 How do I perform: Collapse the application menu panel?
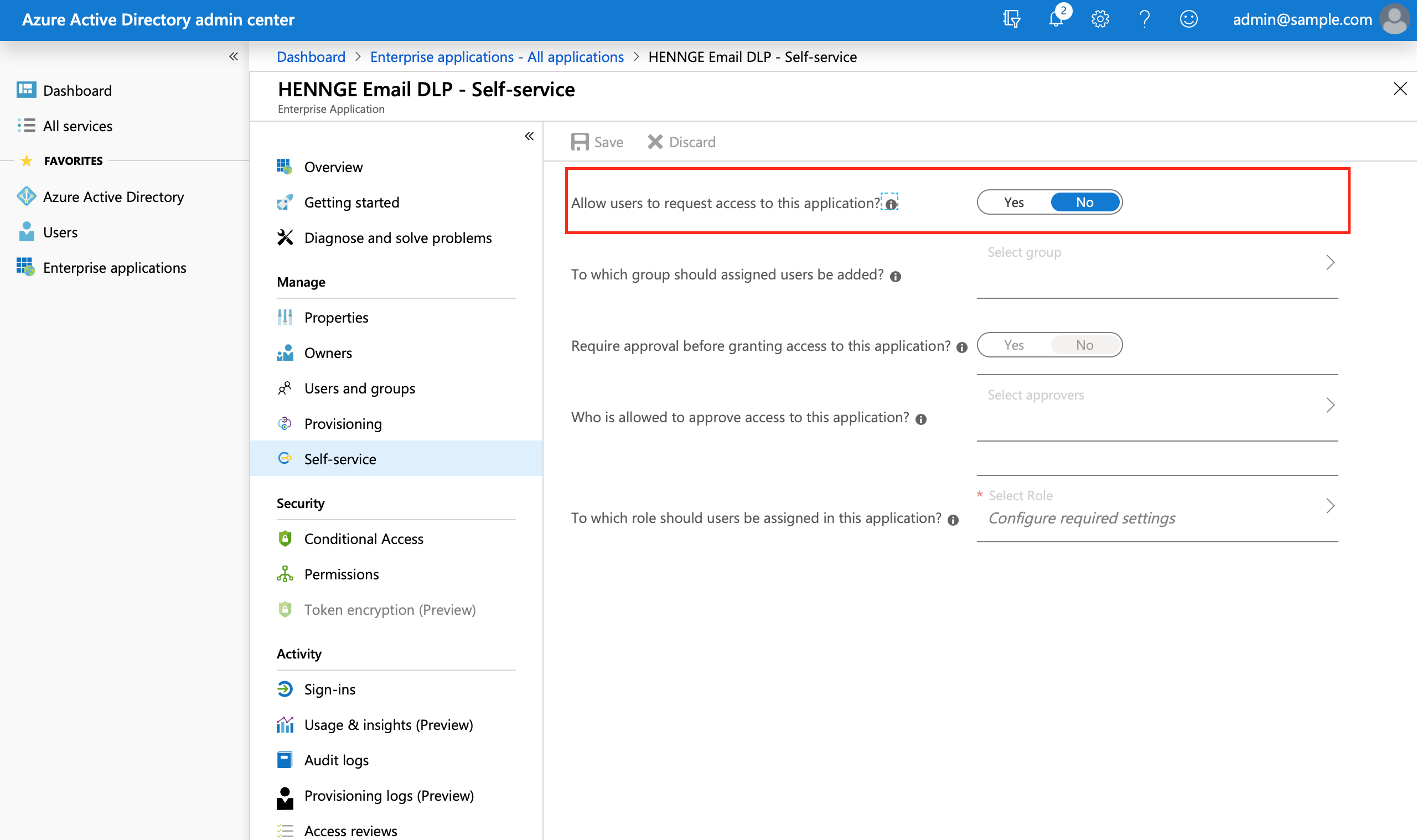pos(529,136)
